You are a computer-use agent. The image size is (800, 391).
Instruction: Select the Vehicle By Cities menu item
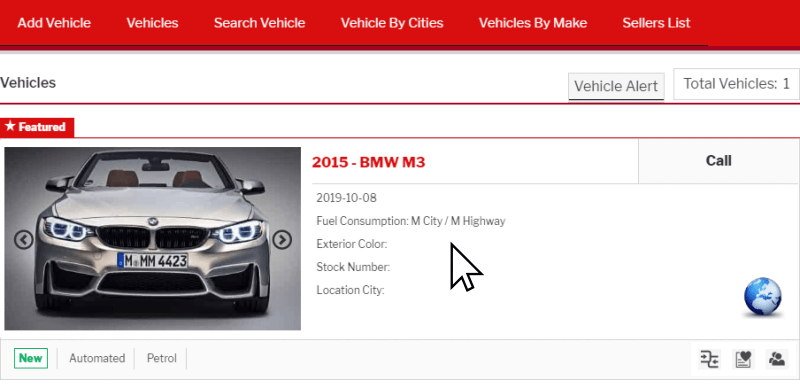click(392, 23)
